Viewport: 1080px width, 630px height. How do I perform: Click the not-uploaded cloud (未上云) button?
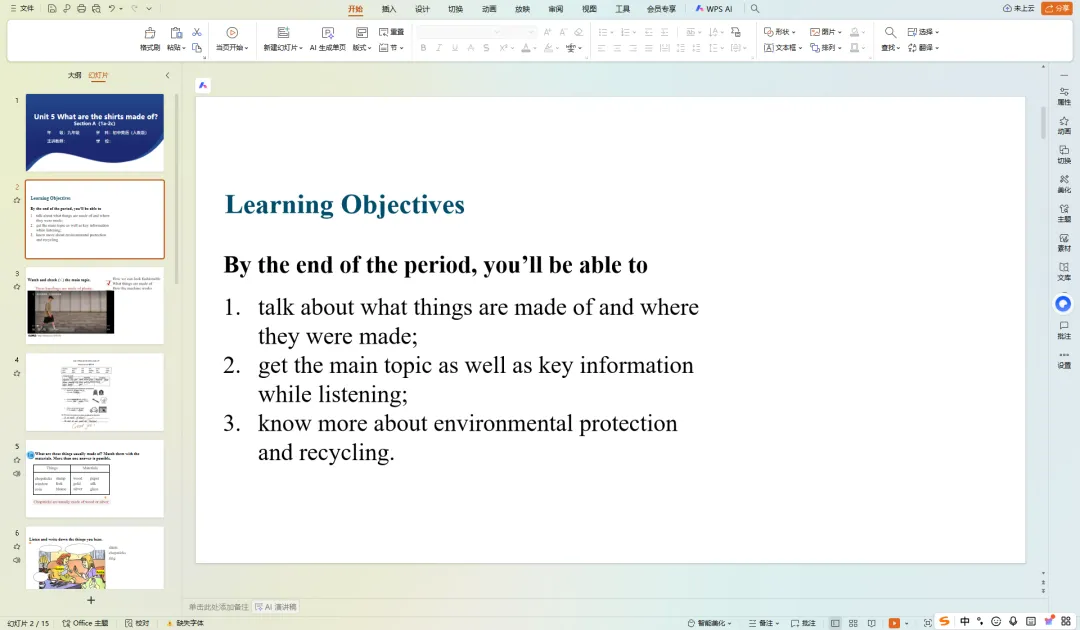(1019, 8)
